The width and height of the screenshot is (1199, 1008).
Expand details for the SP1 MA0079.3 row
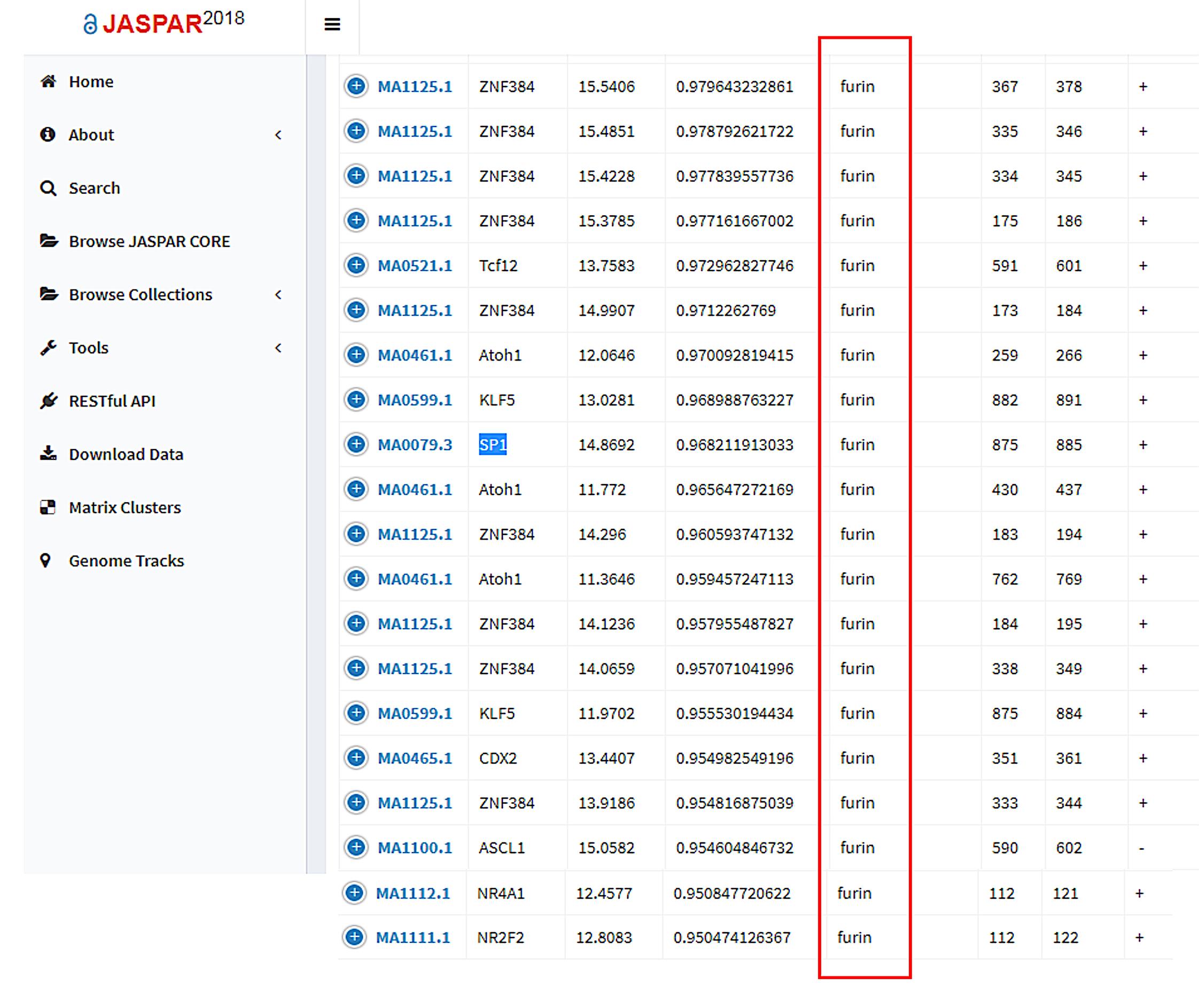pos(356,444)
